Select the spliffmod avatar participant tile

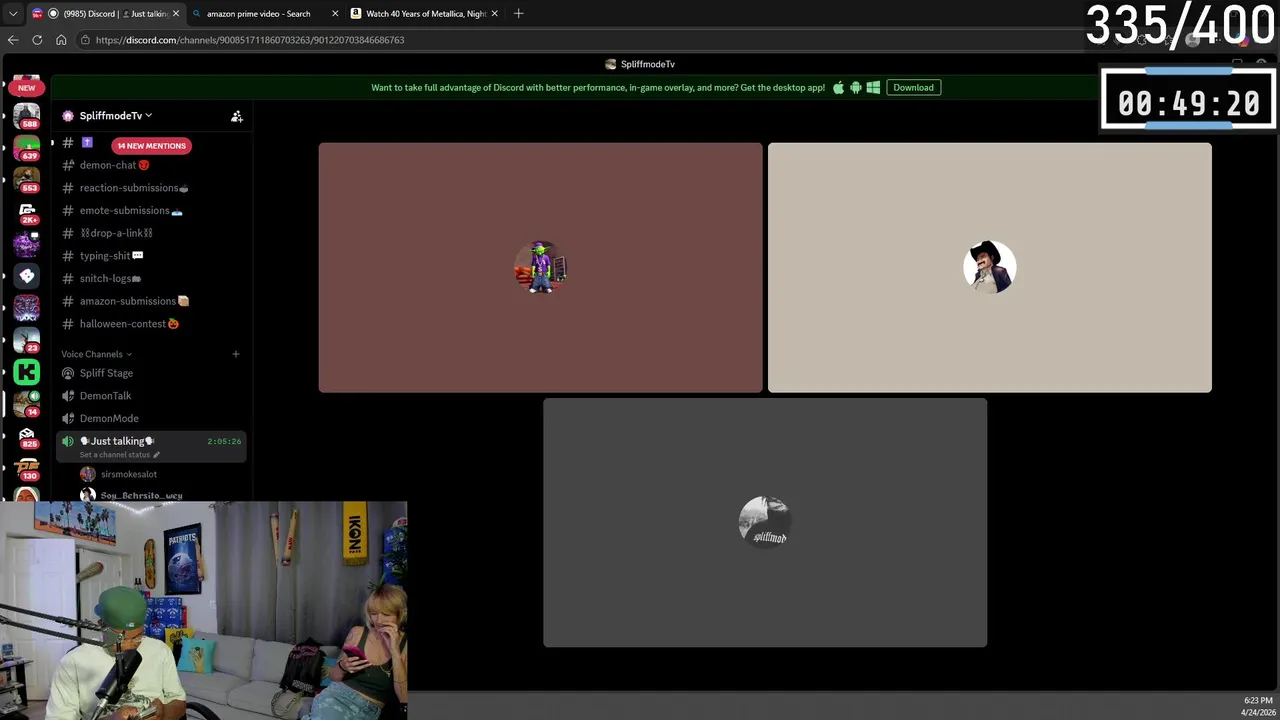point(765,522)
